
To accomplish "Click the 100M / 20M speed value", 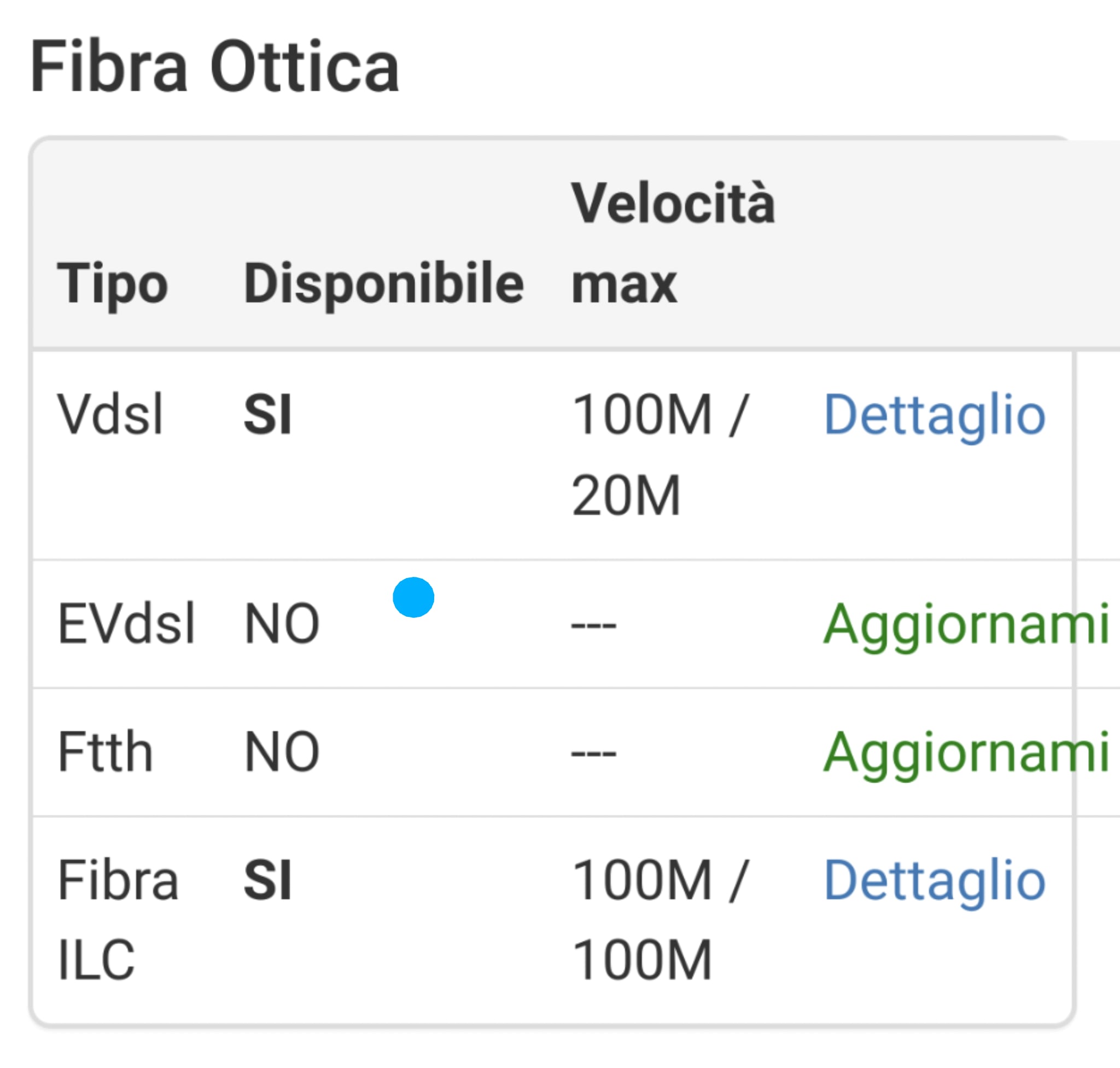I will pyautogui.click(x=660, y=455).
